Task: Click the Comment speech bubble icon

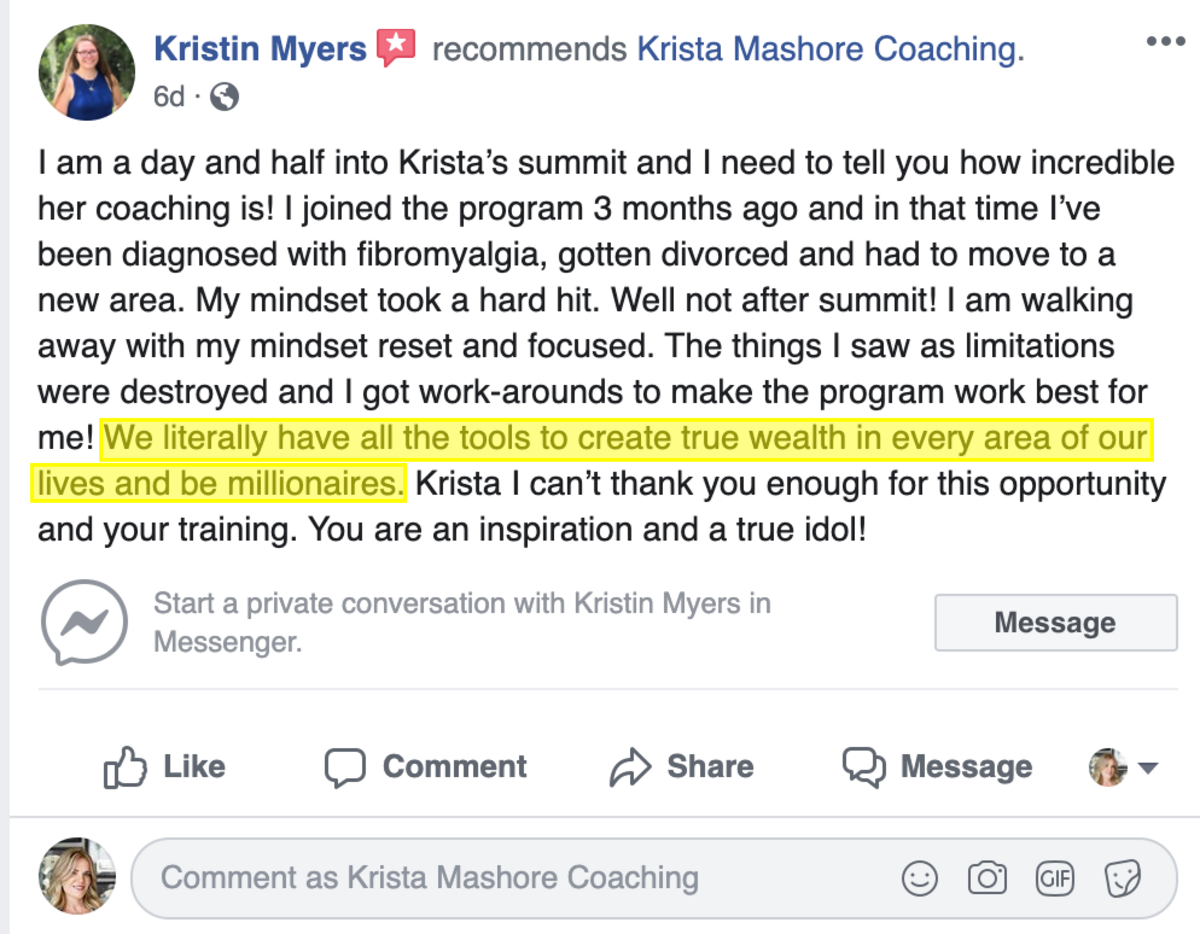Action: tap(345, 768)
